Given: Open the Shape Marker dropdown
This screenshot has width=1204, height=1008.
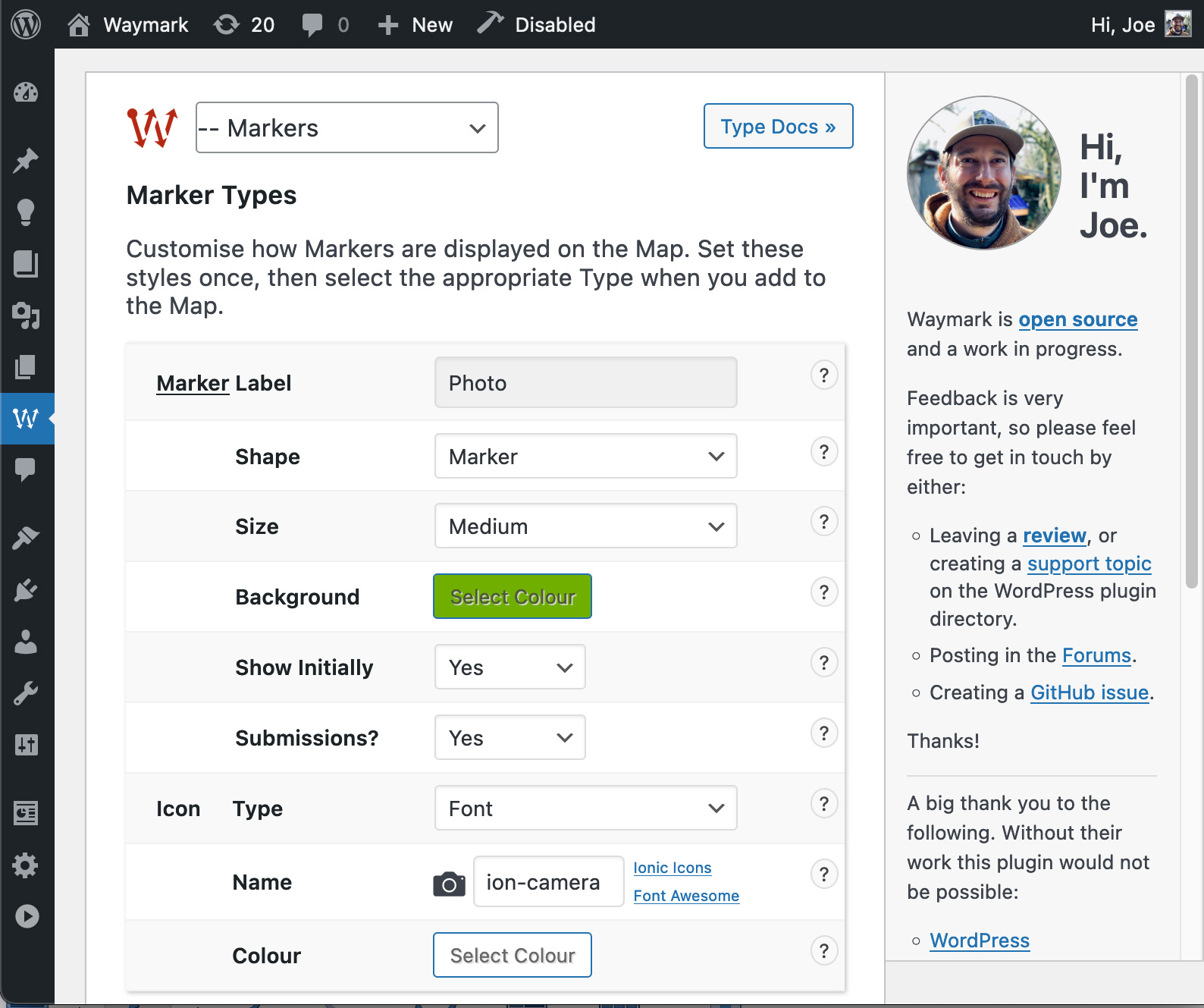Looking at the screenshot, I should tap(585, 456).
